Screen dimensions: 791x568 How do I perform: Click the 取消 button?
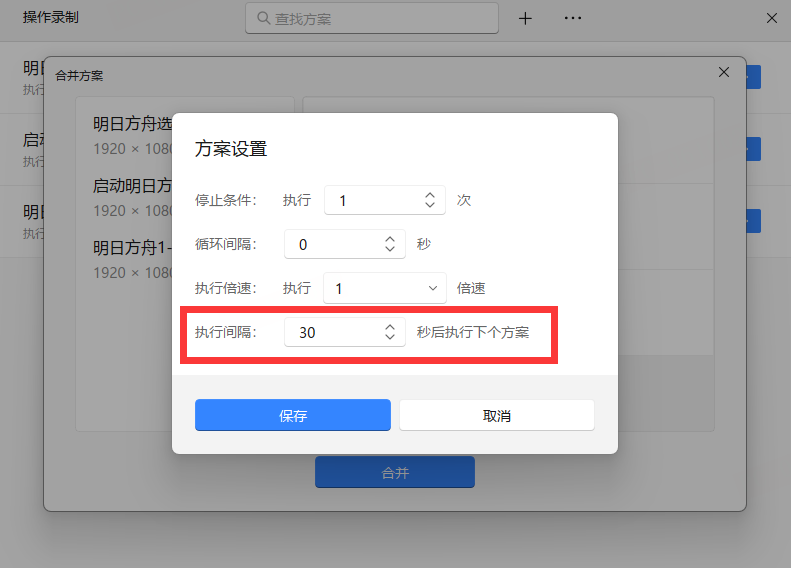point(497,415)
